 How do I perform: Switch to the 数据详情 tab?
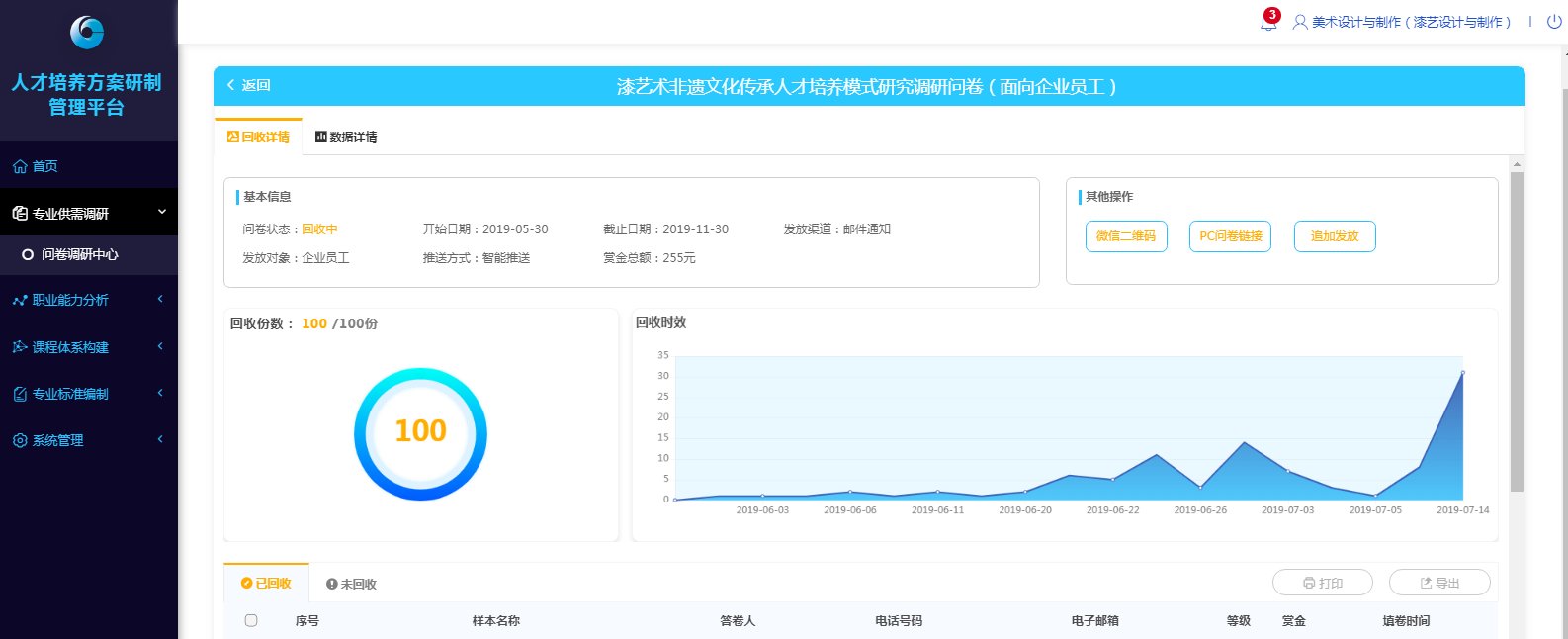coord(346,137)
